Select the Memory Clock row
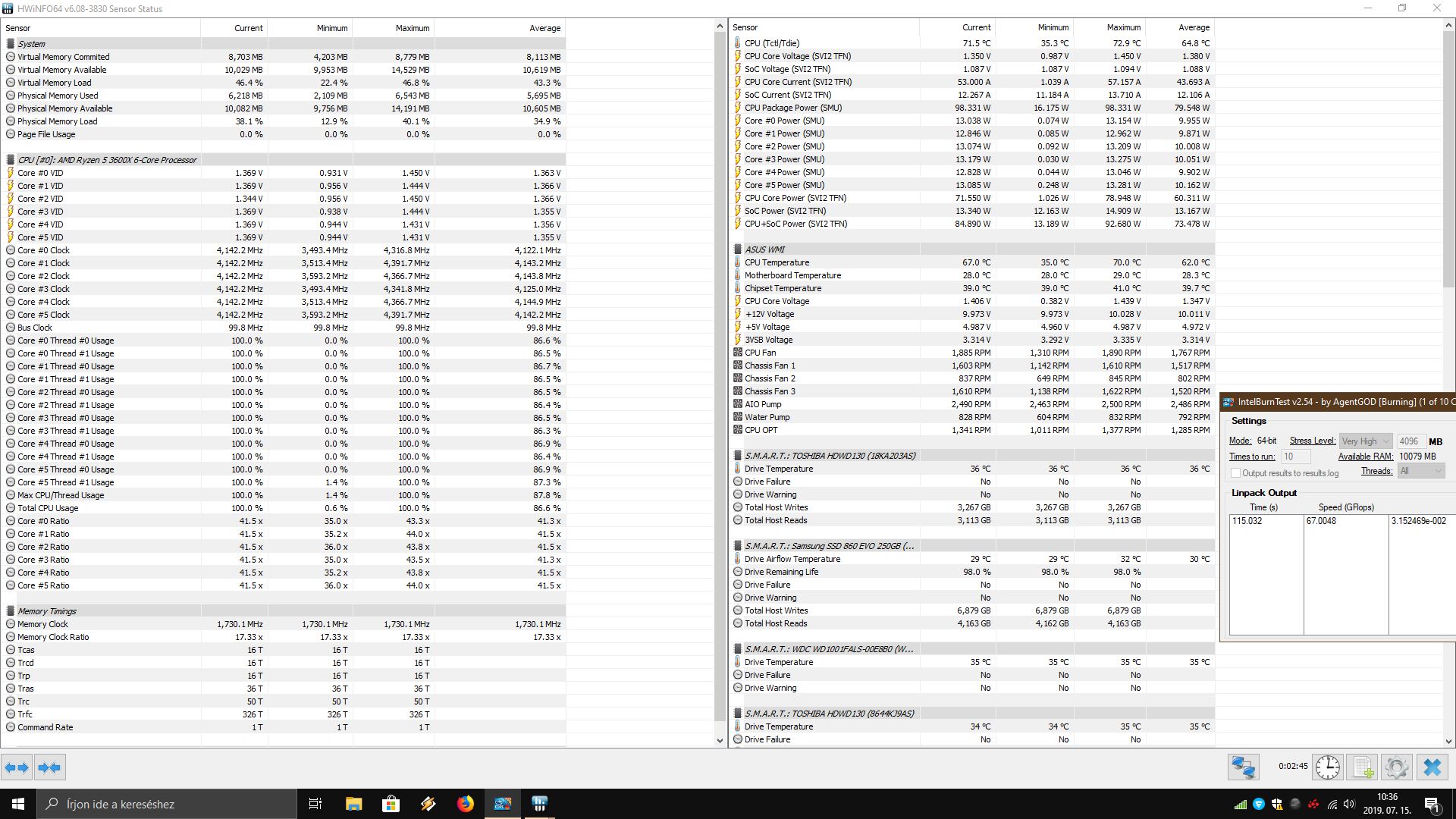This screenshot has width=1456, height=819. pos(284,624)
